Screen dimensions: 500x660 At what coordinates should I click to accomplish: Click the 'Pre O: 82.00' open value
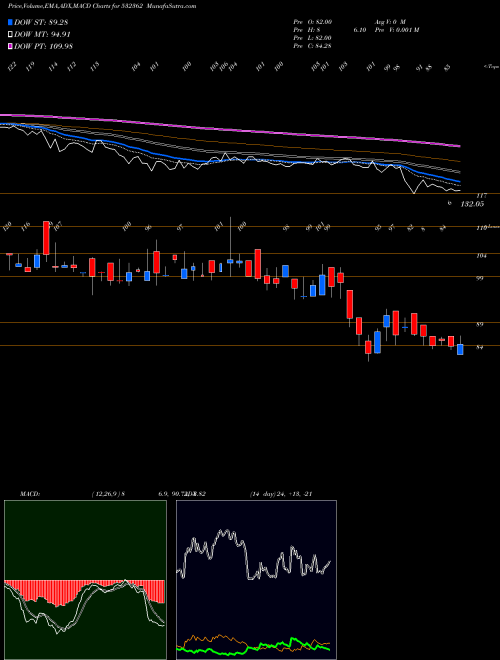[x=313, y=21]
